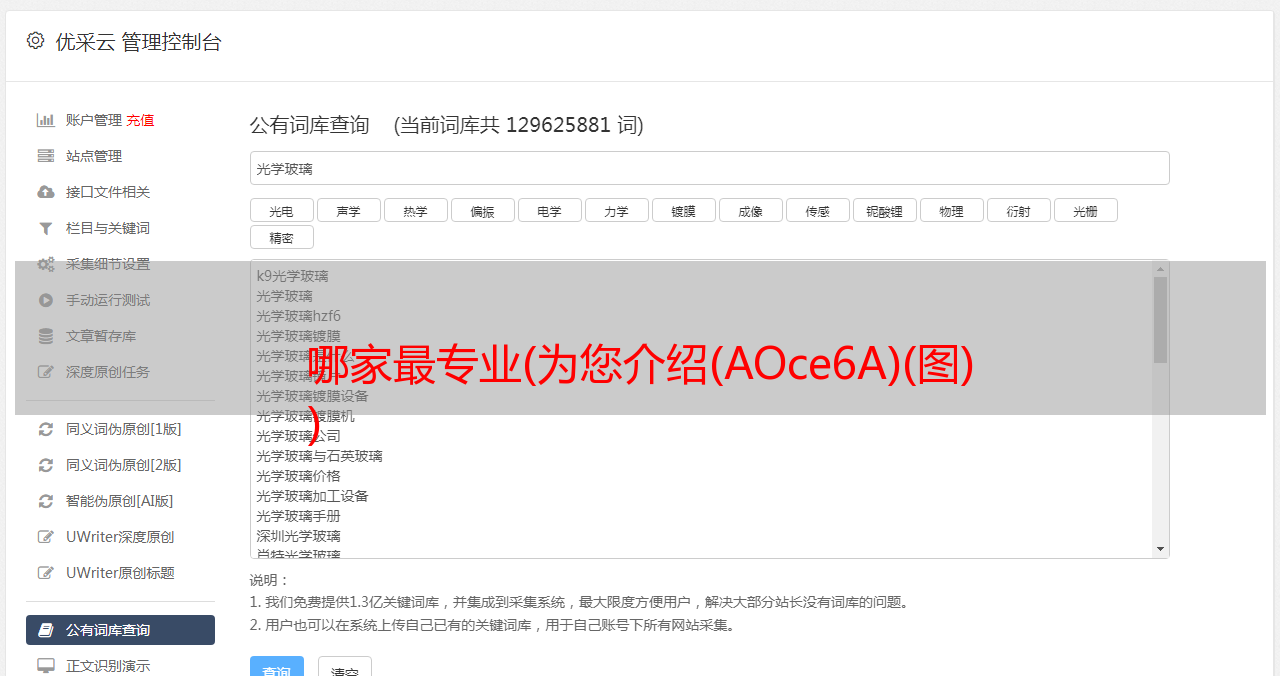Viewport: 1280px width, 676px height.
Task: Focus the keyword input containing 光学玻璃
Action: [709, 168]
